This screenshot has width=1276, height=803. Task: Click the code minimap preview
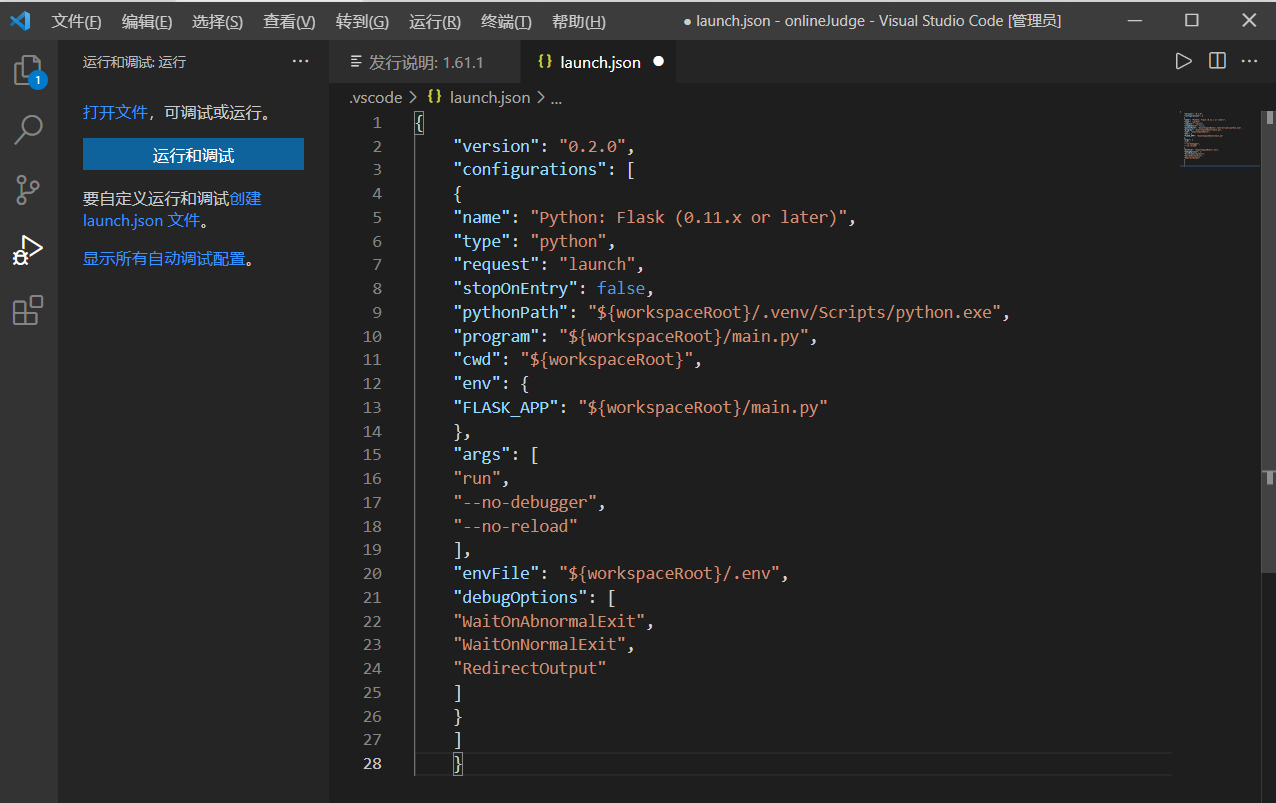click(x=1219, y=138)
